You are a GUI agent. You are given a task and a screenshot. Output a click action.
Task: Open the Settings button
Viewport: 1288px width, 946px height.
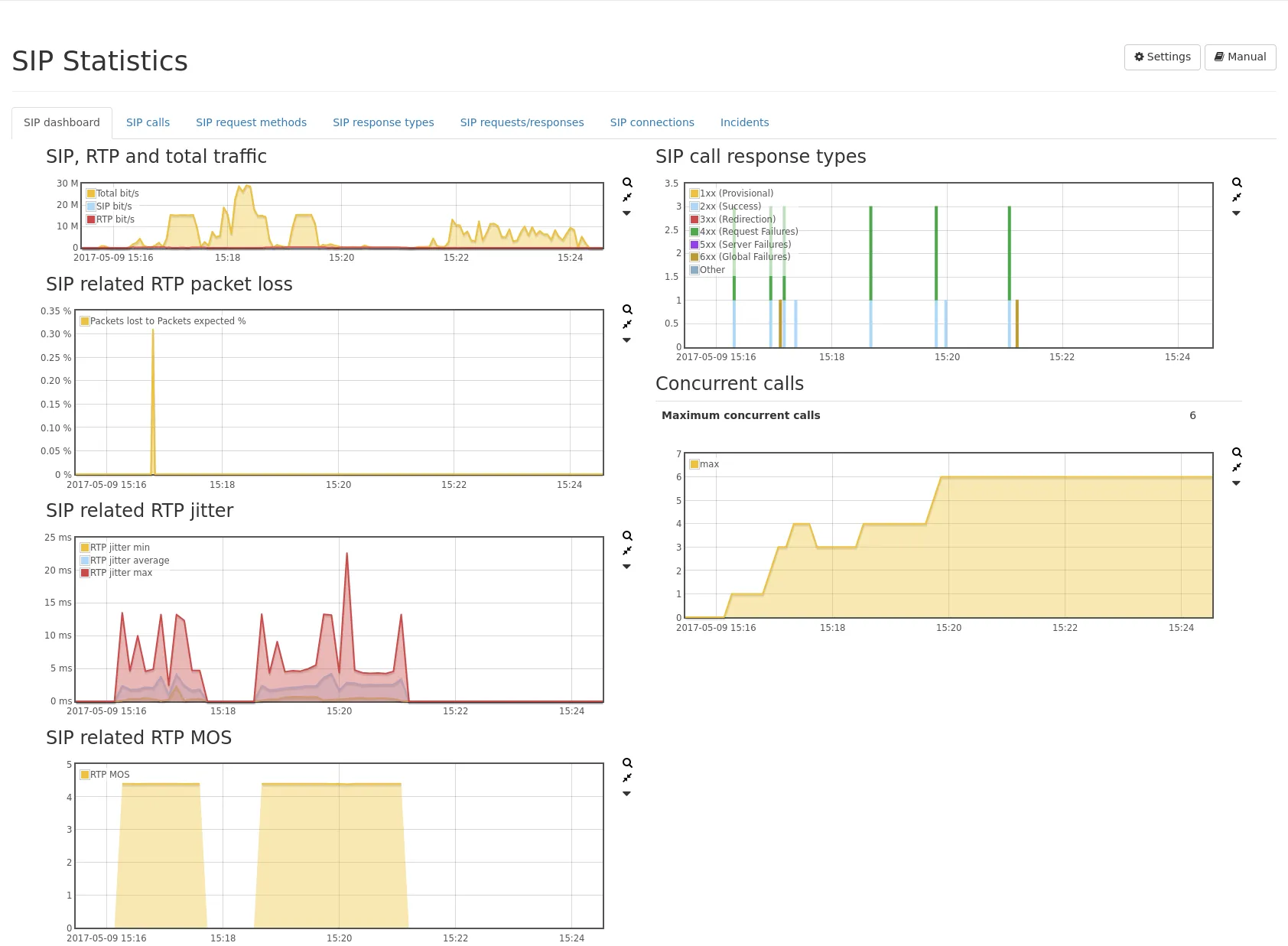tap(1162, 57)
